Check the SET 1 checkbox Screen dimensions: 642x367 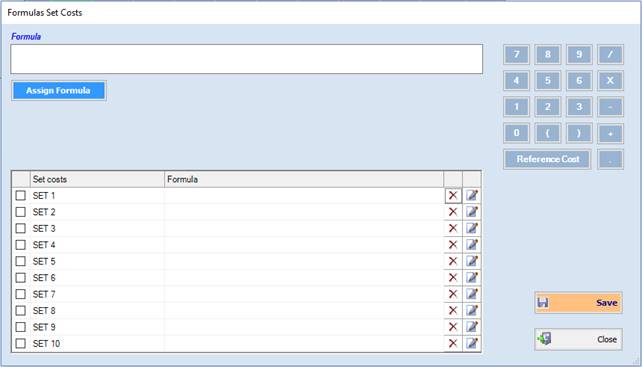(20, 195)
